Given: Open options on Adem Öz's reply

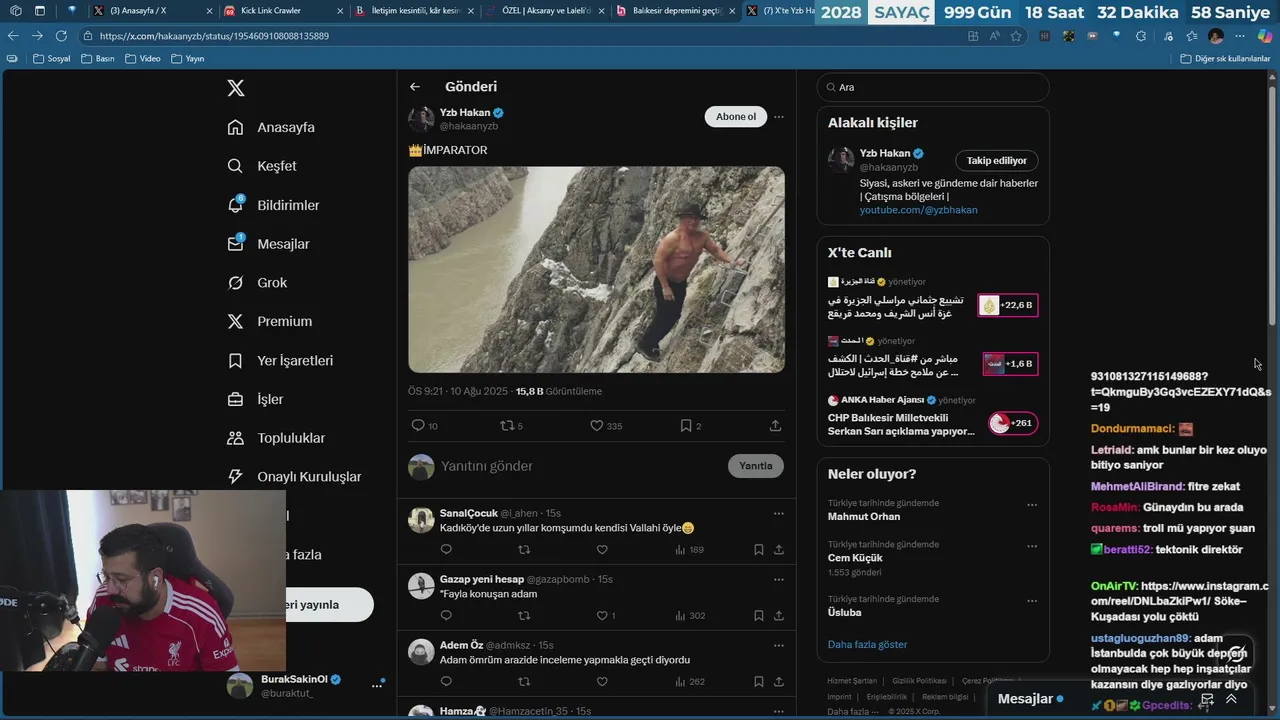Looking at the screenshot, I should (x=779, y=646).
